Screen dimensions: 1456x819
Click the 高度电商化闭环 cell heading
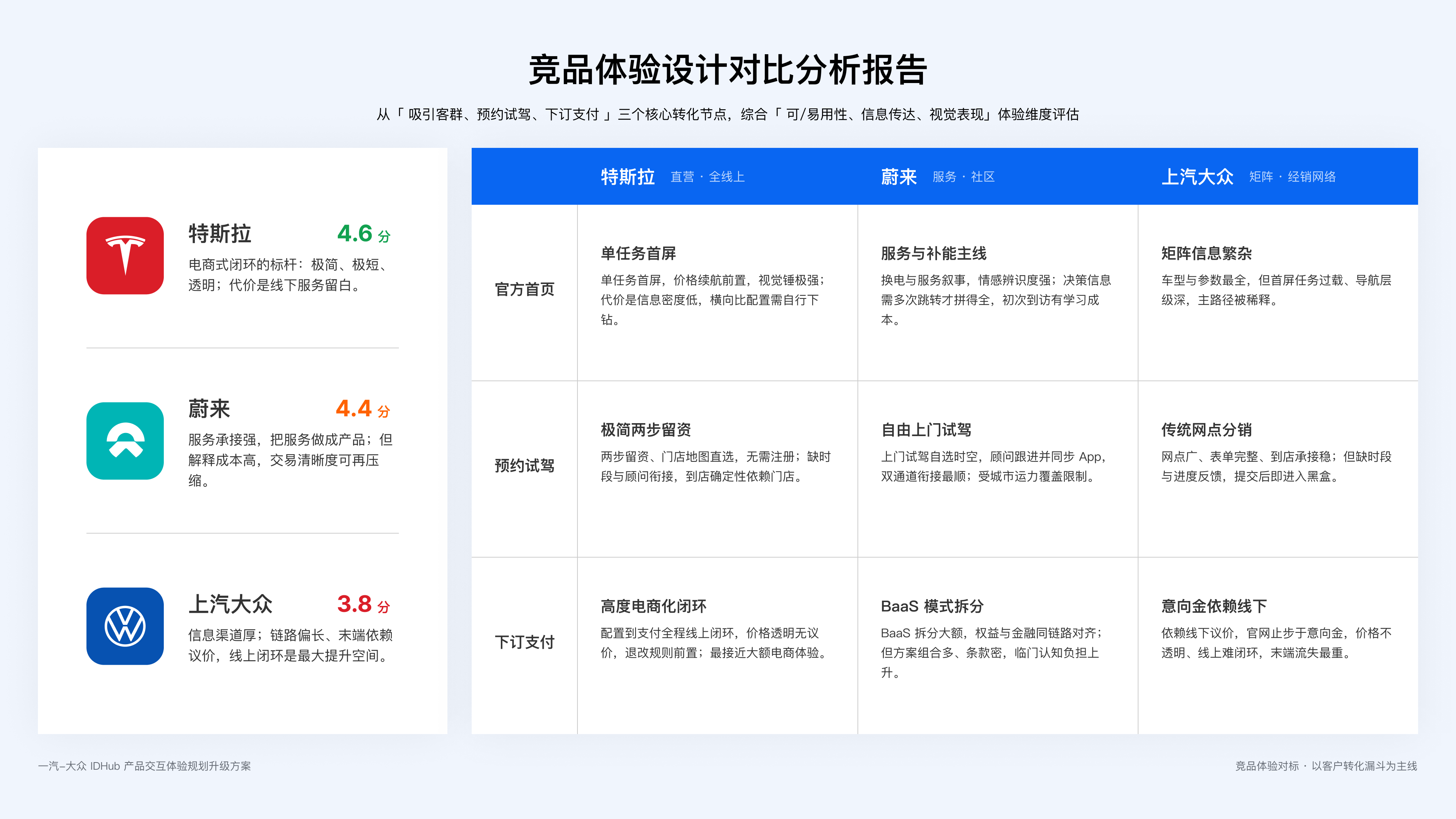(x=653, y=606)
